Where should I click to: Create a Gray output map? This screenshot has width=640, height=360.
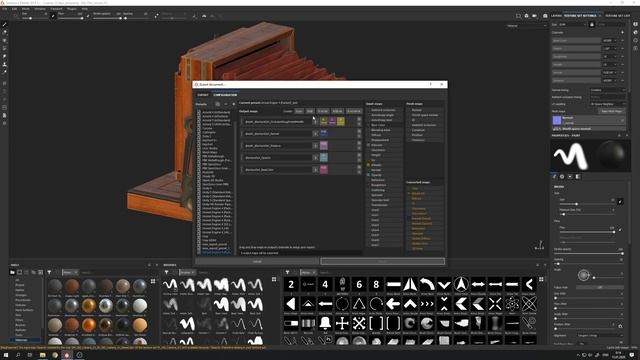(x=299, y=111)
